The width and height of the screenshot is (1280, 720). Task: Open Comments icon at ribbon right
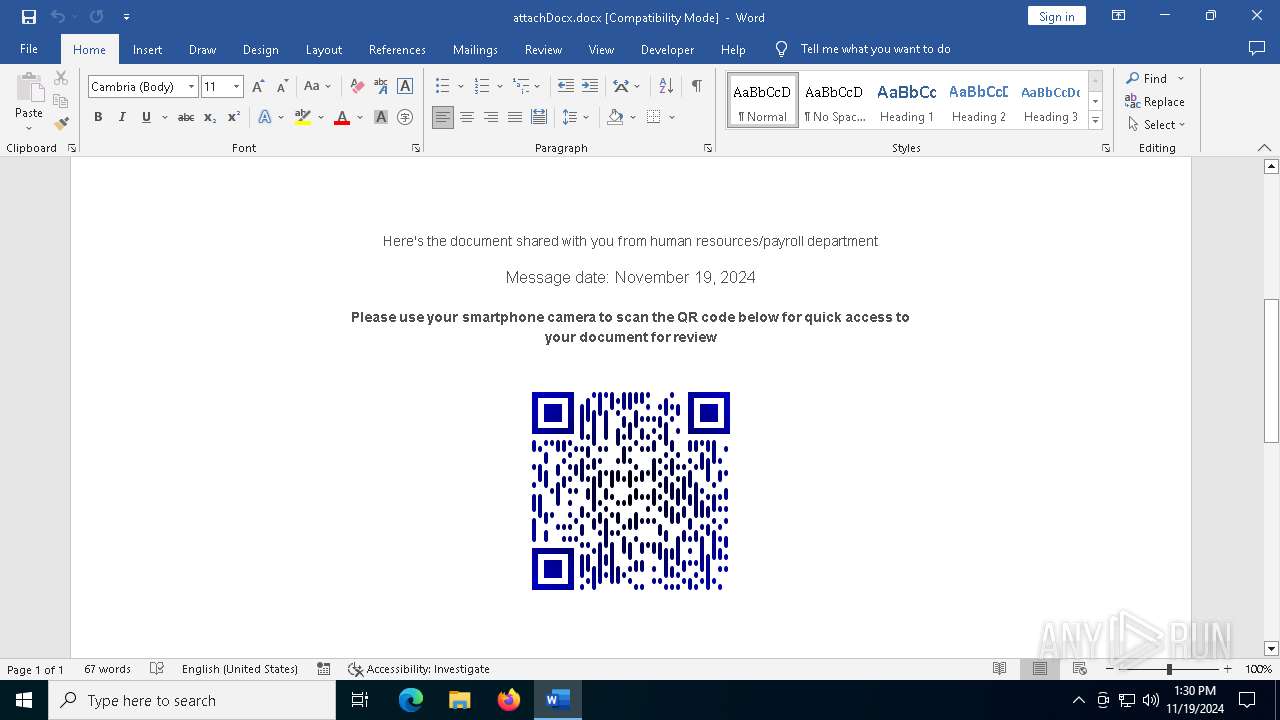pyautogui.click(x=1257, y=48)
